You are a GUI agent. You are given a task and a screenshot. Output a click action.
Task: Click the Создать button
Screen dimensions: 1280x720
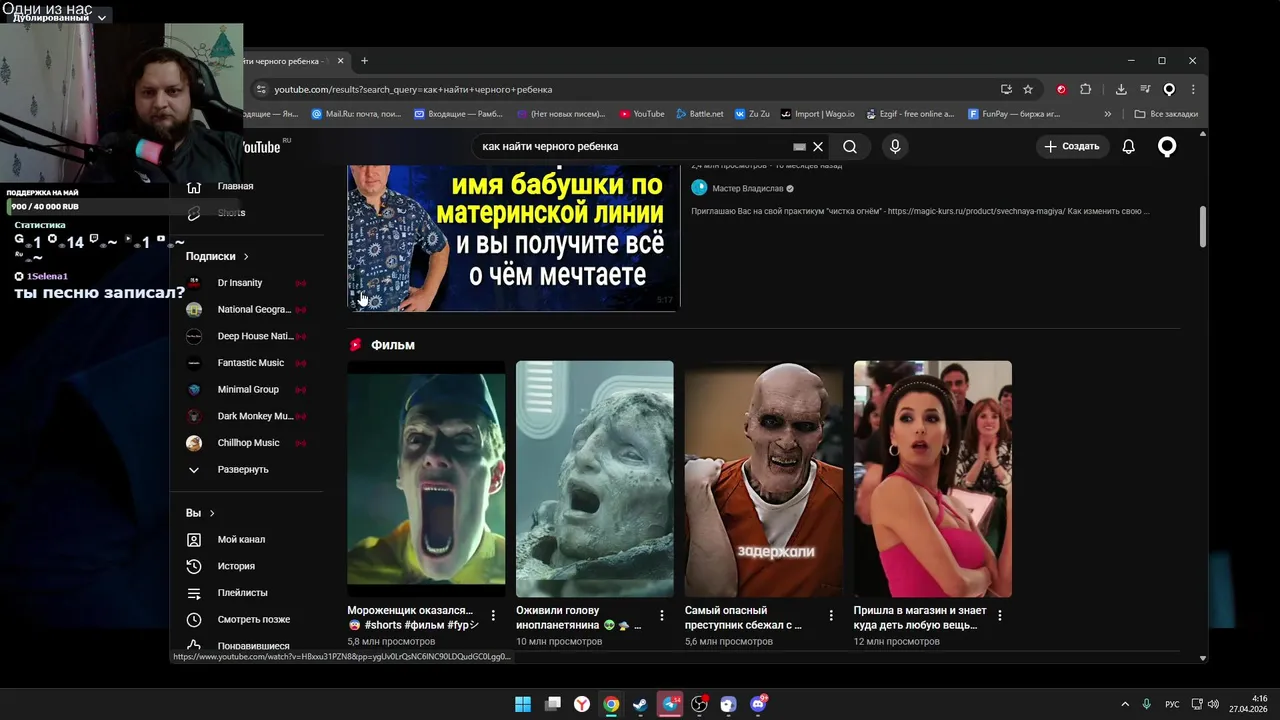pyautogui.click(x=1071, y=147)
